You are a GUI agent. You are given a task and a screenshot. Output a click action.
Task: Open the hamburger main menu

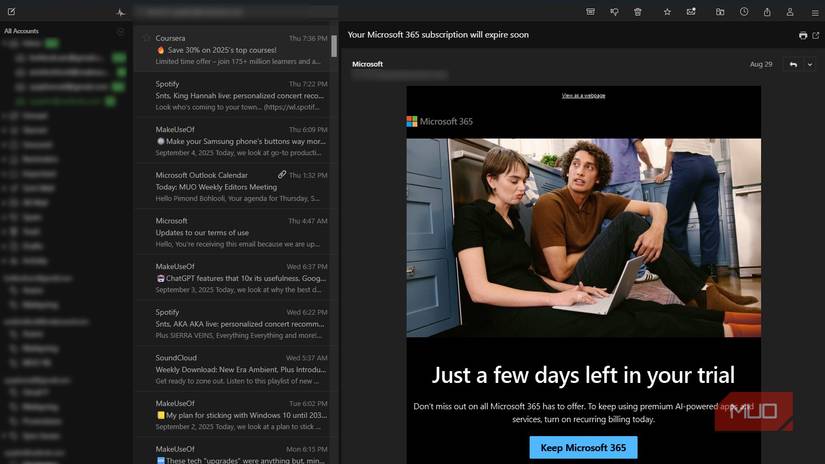[814, 12]
